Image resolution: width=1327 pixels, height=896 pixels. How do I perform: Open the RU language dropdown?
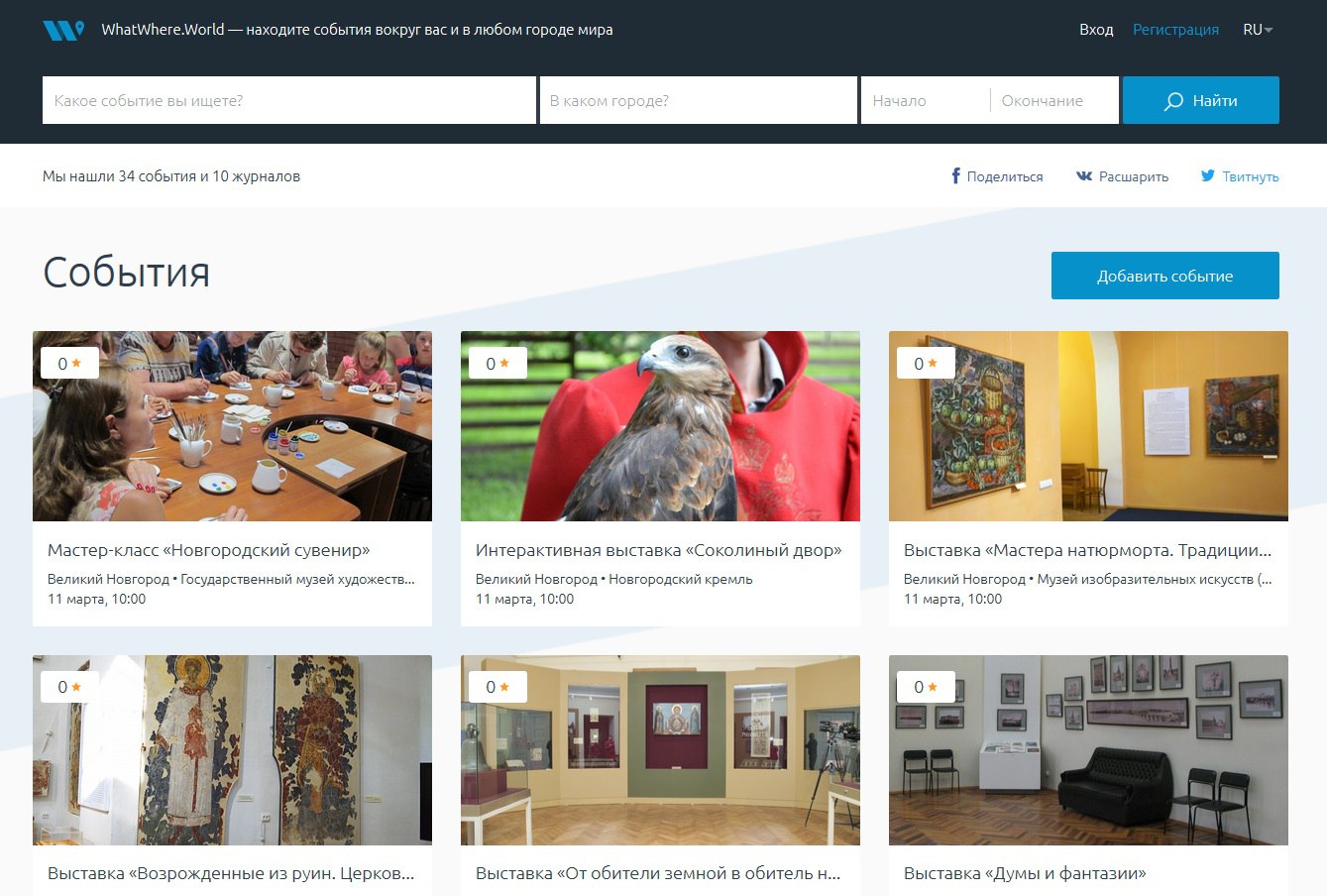click(x=1258, y=30)
